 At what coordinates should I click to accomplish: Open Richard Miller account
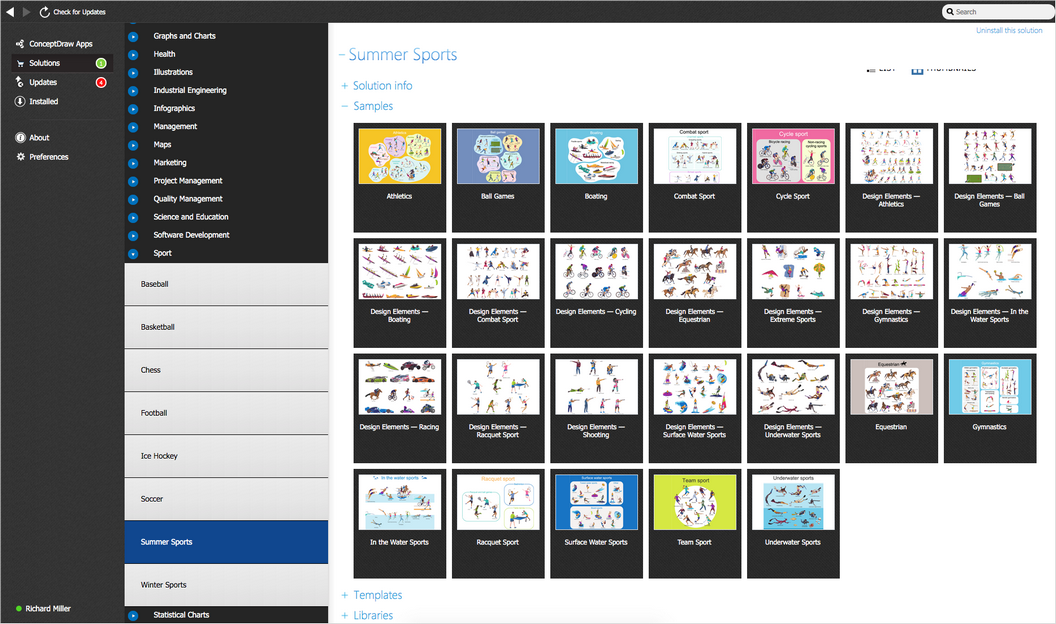click(48, 609)
